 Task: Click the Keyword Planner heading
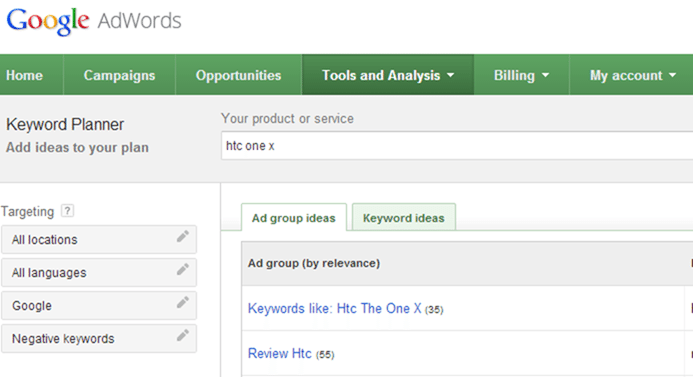[x=65, y=125]
